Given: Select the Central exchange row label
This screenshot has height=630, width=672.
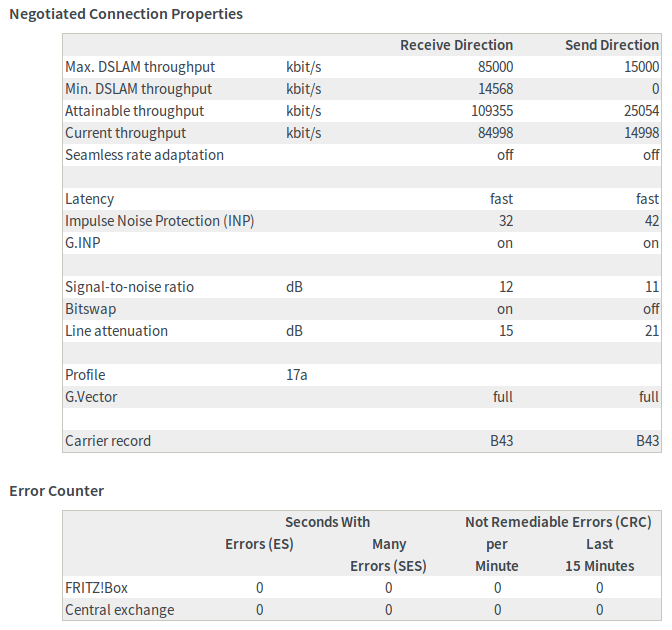Looking at the screenshot, I should click(x=119, y=610).
